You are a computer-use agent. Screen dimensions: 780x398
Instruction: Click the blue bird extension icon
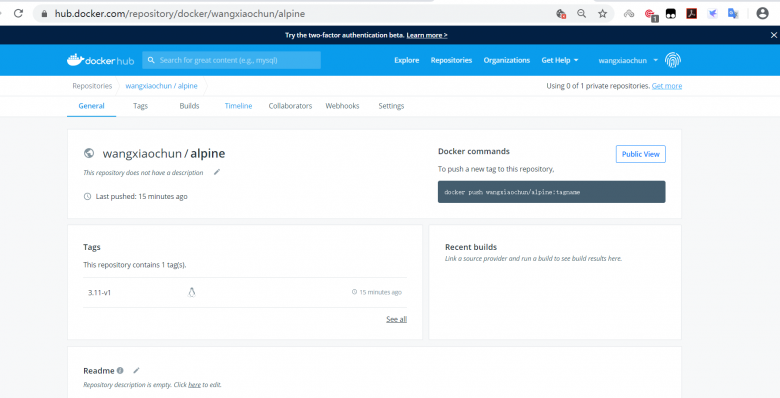[x=712, y=13]
